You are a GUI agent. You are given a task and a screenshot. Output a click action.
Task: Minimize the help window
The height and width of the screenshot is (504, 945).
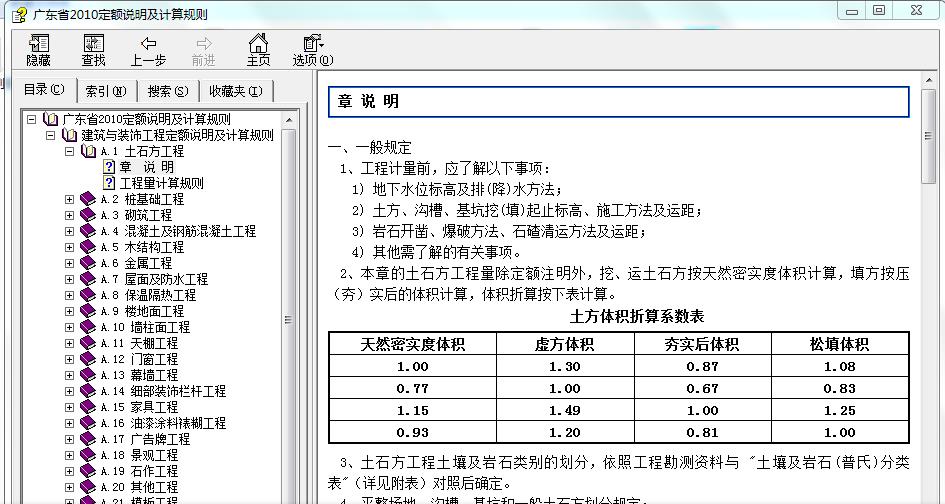pyautogui.click(x=852, y=10)
